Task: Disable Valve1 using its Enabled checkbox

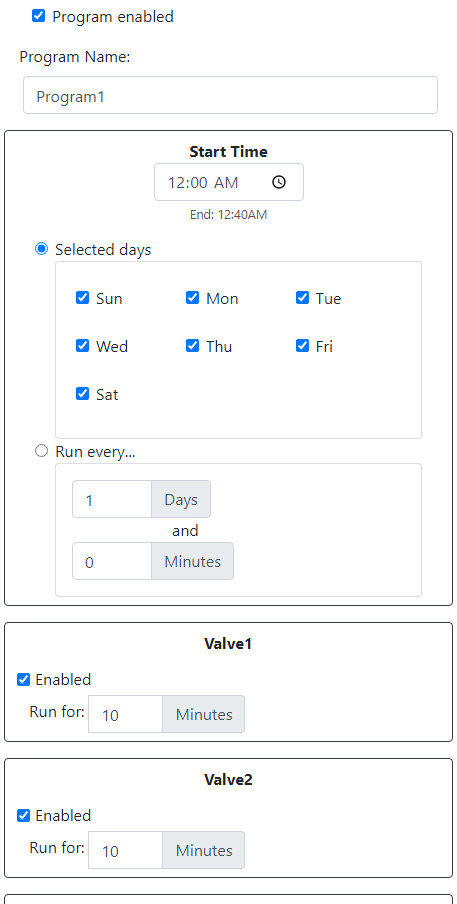Action: [24, 680]
